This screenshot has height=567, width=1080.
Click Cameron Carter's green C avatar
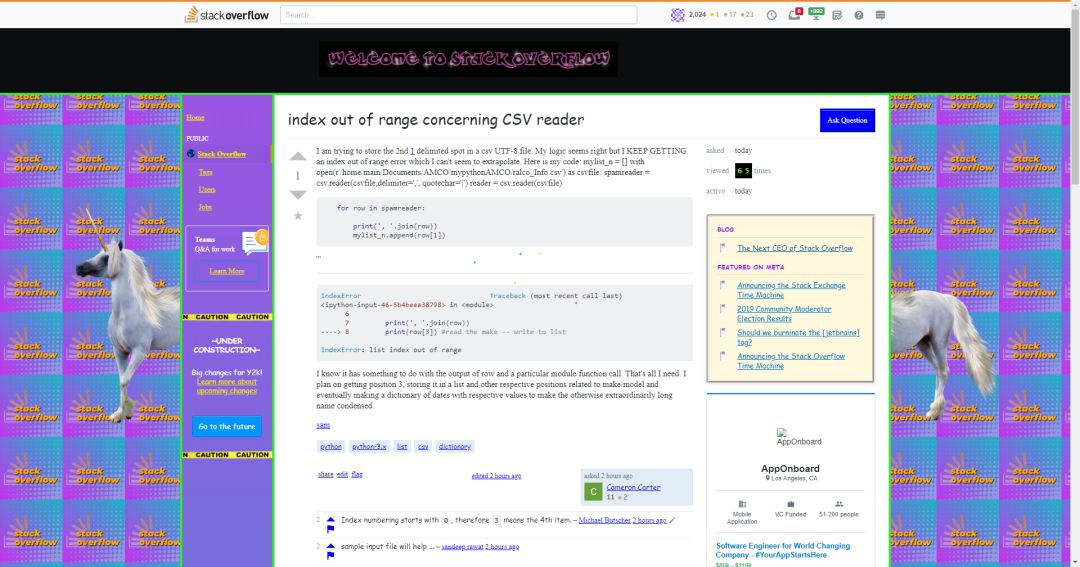coord(593,491)
